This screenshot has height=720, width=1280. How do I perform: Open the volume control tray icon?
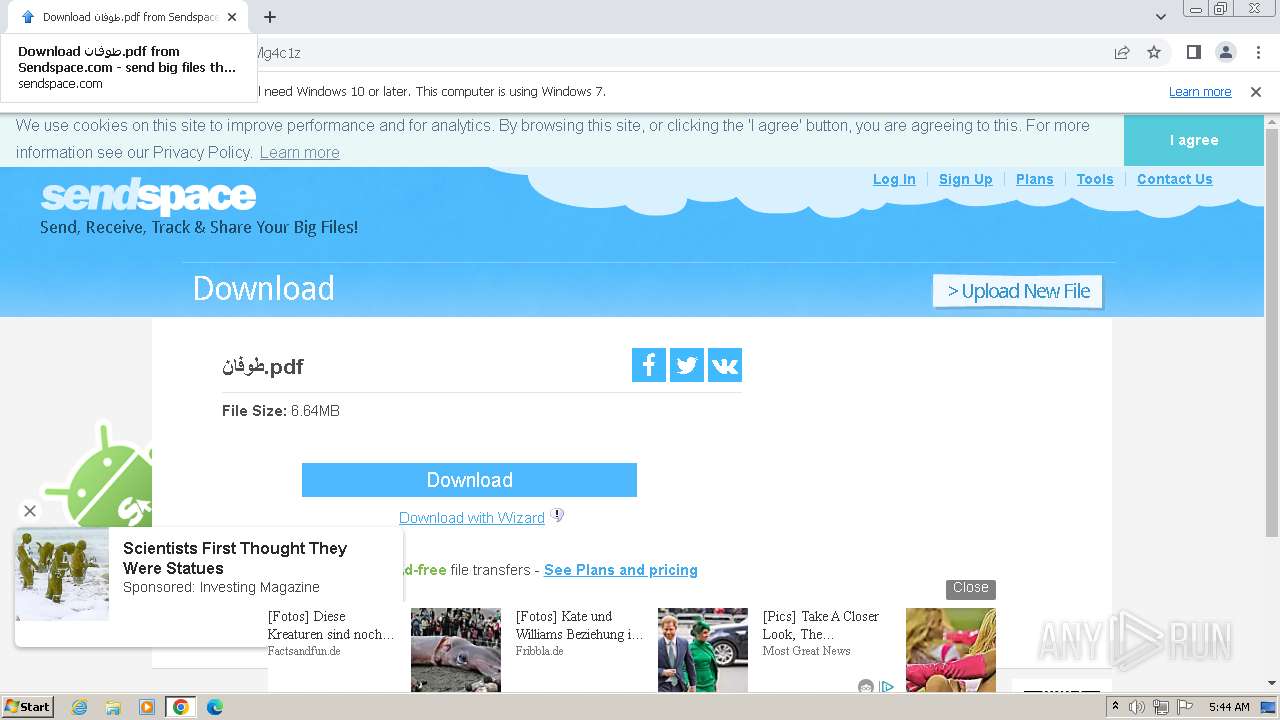click(1137, 707)
